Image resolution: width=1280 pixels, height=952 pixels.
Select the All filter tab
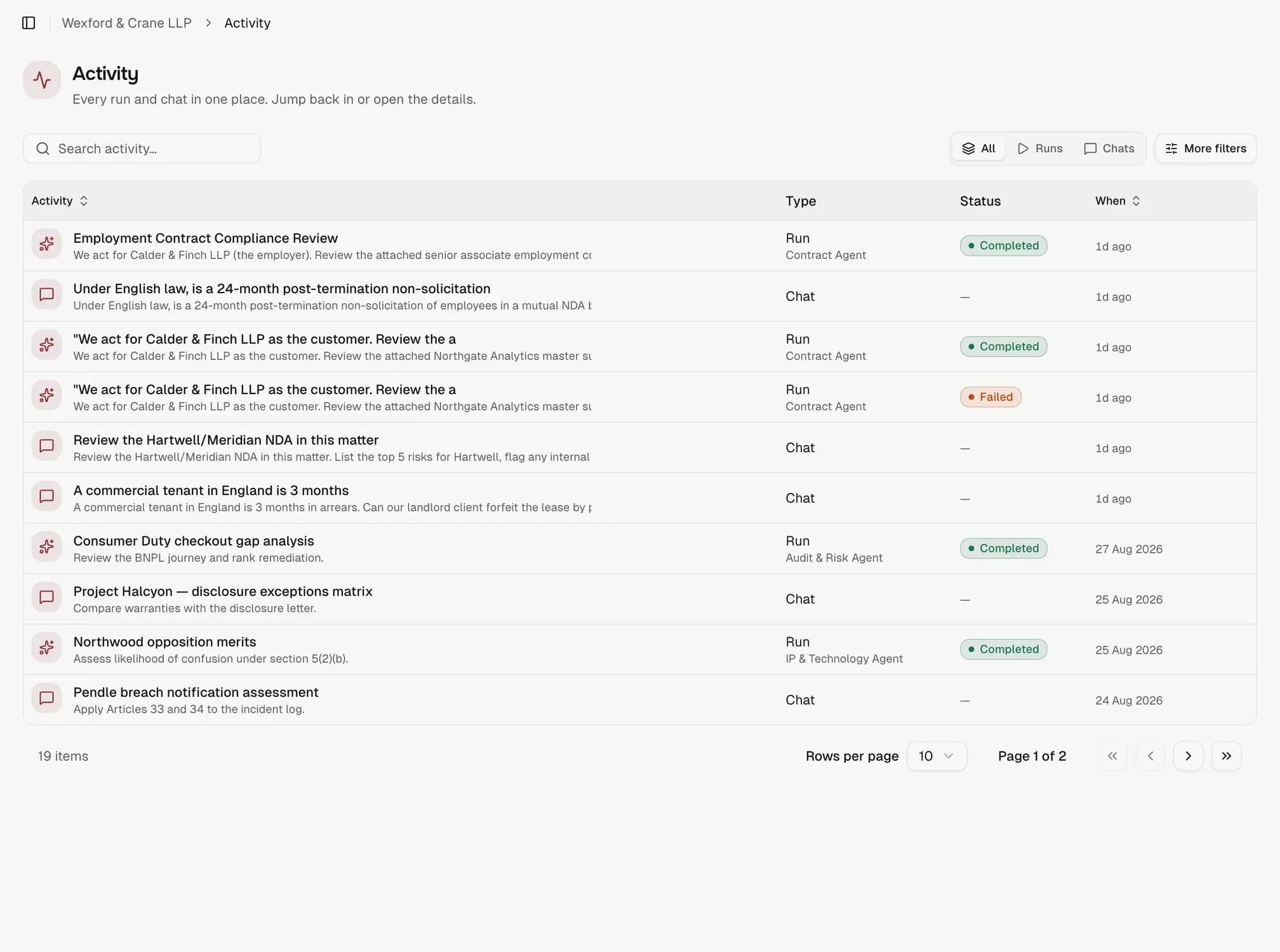tap(978, 149)
